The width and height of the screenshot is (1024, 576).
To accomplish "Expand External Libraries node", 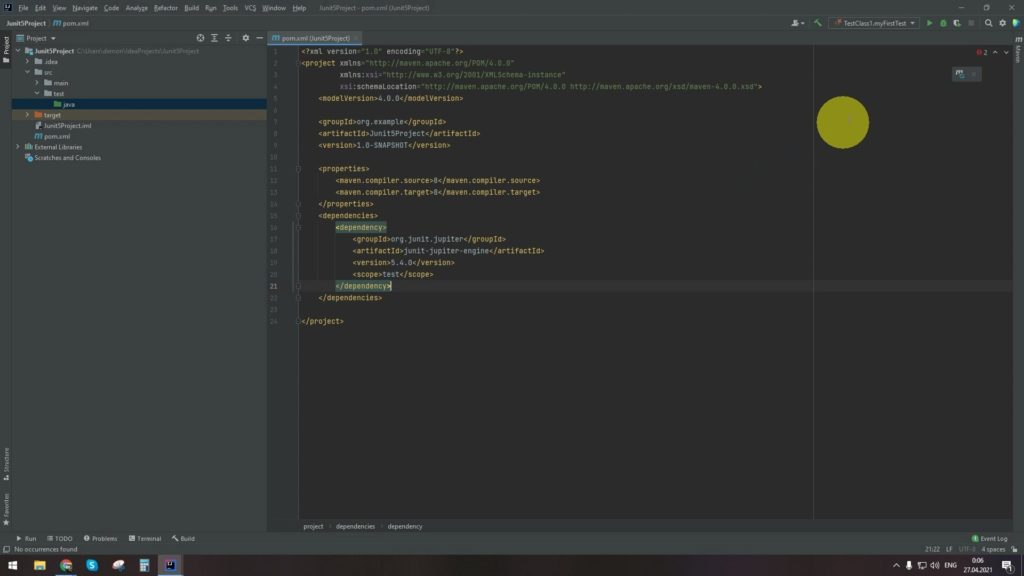I will pyautogui.click(x=18, y=147).
